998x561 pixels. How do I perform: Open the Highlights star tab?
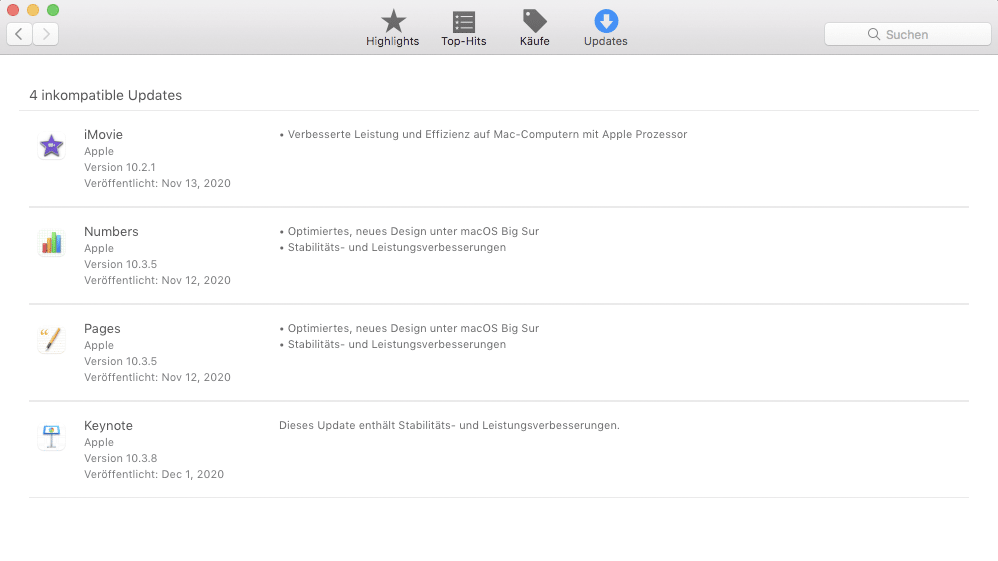coord(392,29)
